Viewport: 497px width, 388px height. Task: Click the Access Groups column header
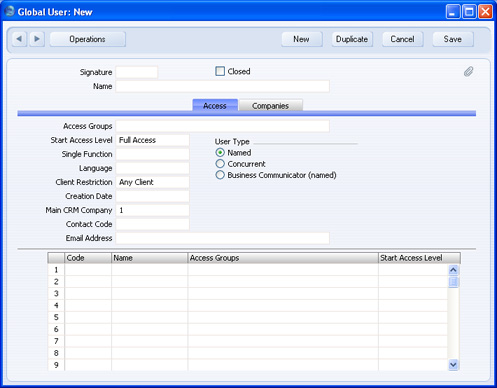283,258
